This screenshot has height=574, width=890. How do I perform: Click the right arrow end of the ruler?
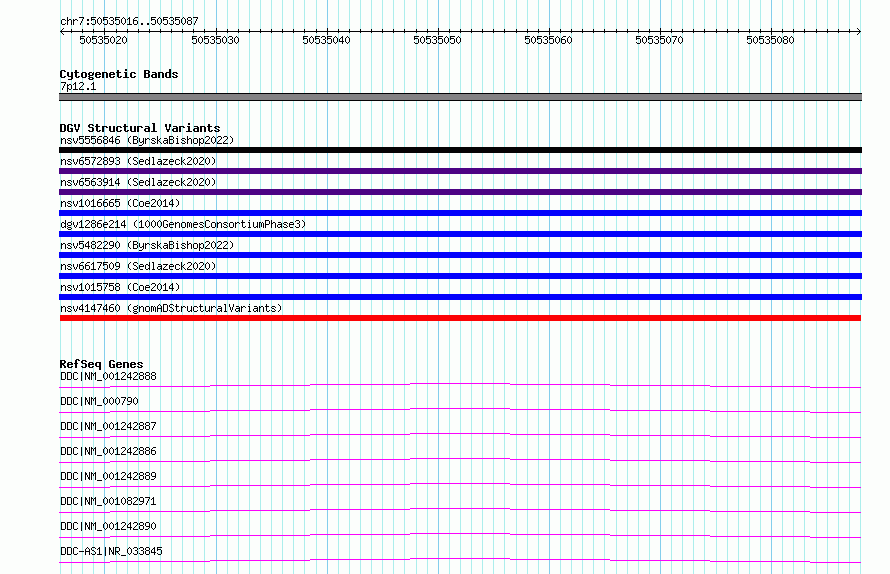[859, 32]
